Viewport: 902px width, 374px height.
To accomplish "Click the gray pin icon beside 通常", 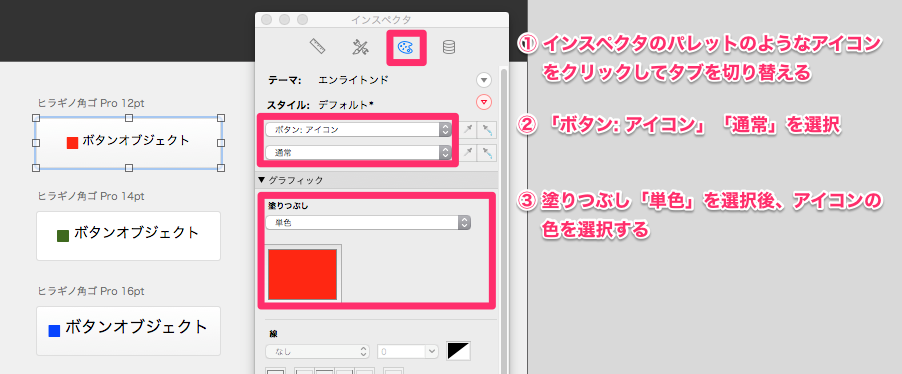I will (x=468, y=152).
